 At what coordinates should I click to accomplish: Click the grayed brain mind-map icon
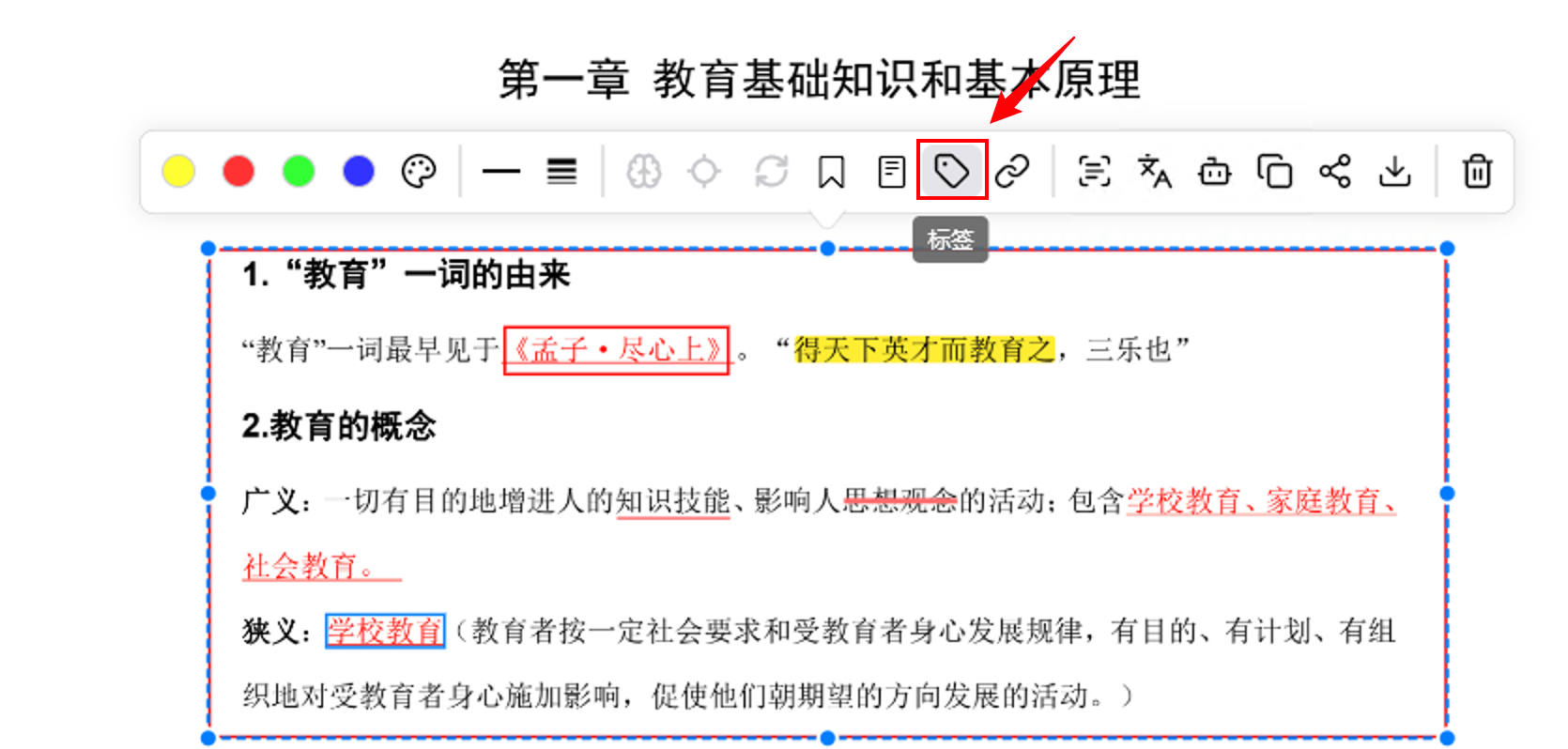point(644,172)
